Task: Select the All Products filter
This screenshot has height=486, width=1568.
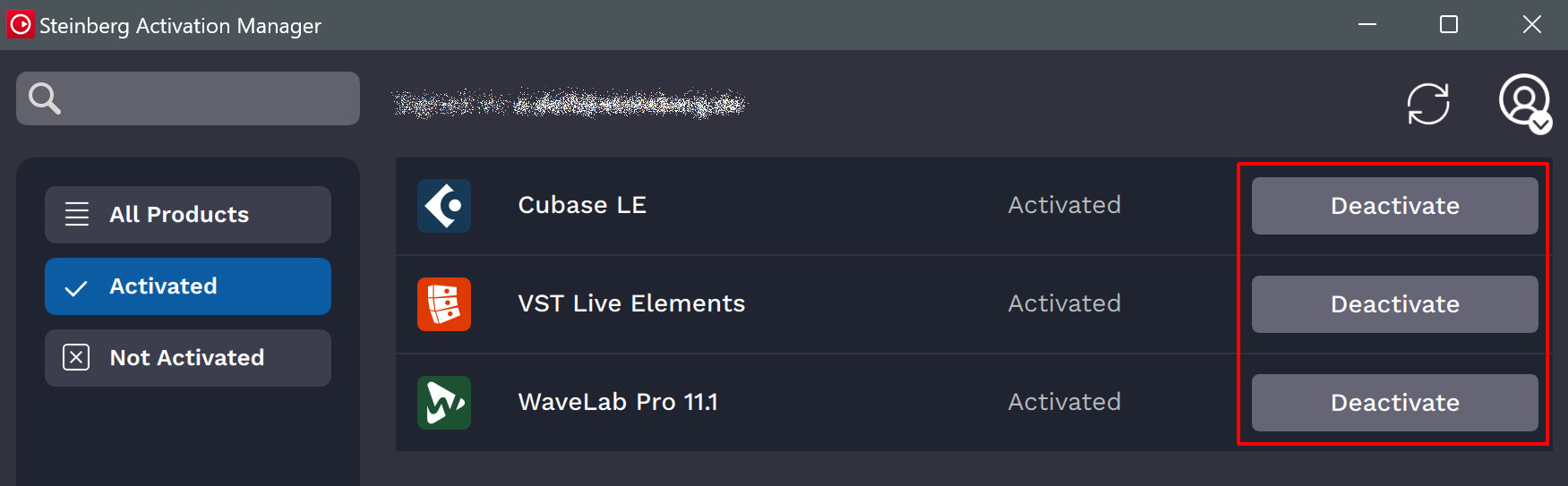Action: [x=188, y=215]
